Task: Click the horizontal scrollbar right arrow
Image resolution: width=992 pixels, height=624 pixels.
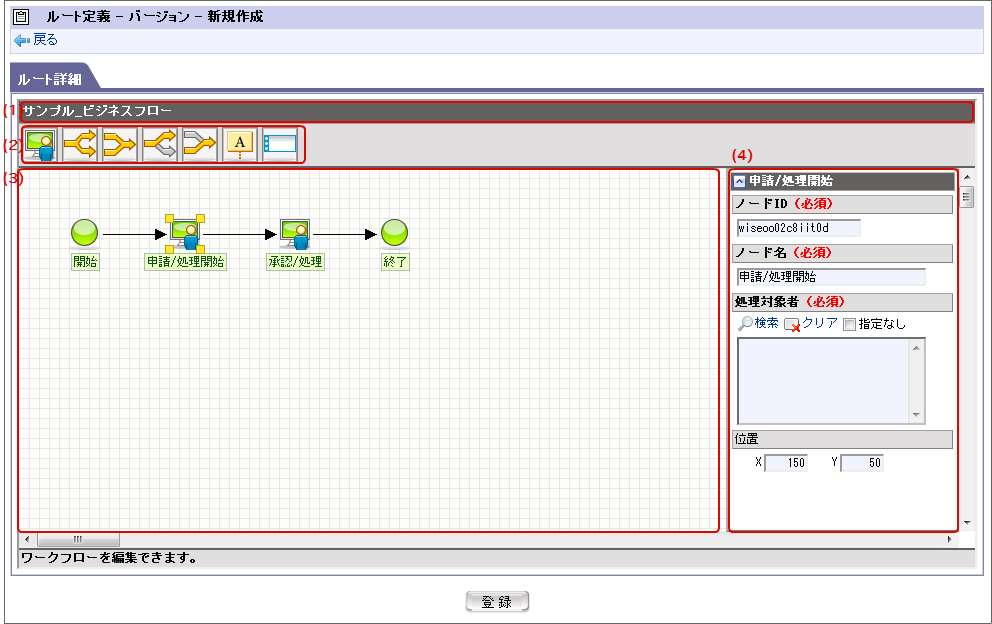Action: 950,540
